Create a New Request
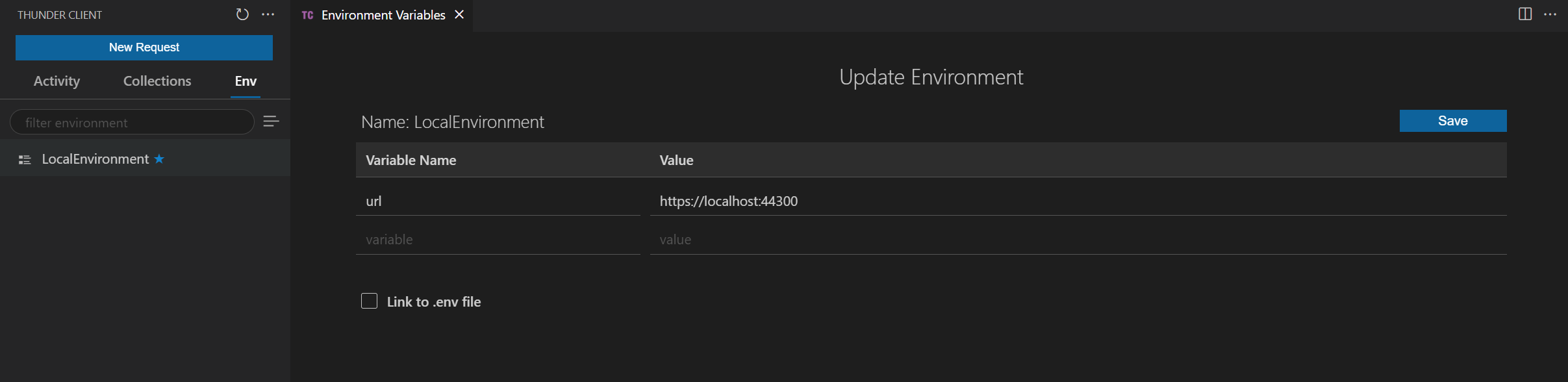The image size is (1568, 382). pos(144,47)
